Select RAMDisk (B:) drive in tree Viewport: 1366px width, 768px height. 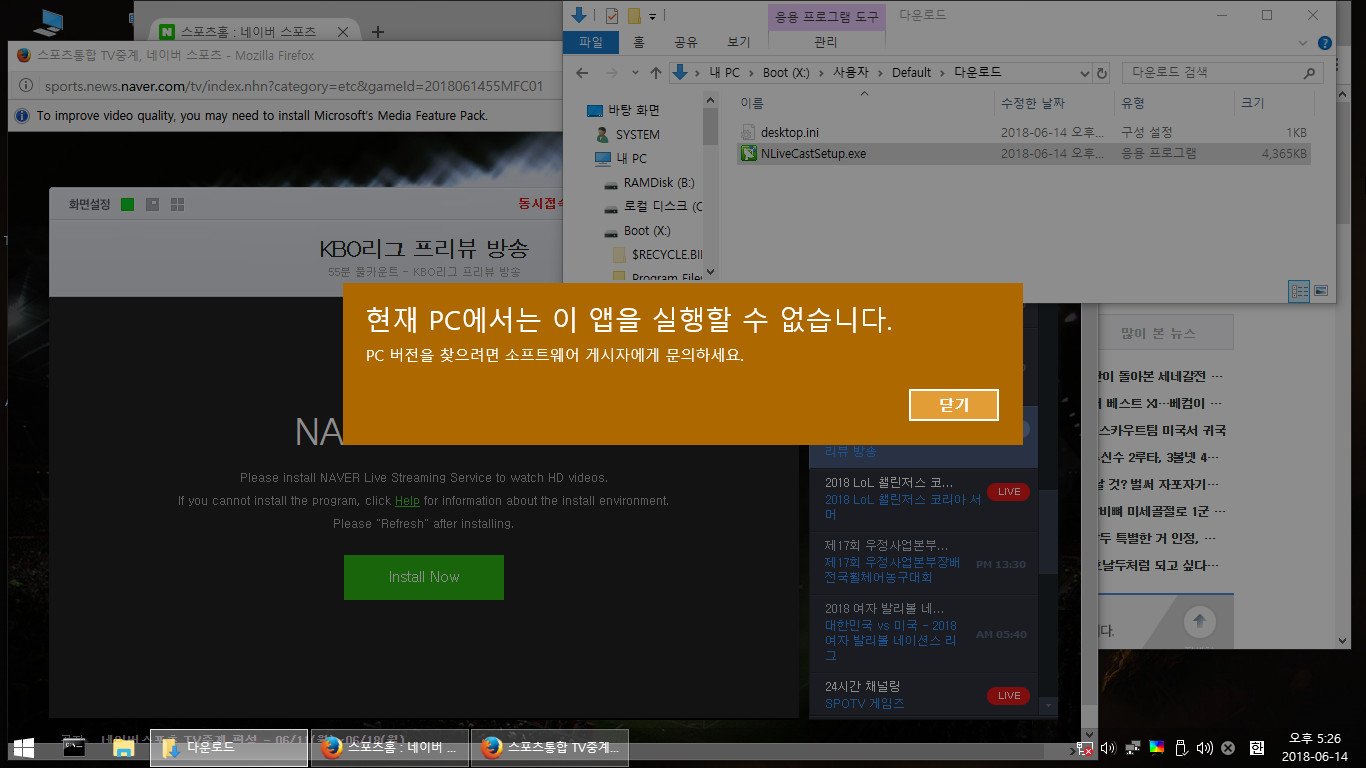tap(649, 183)
